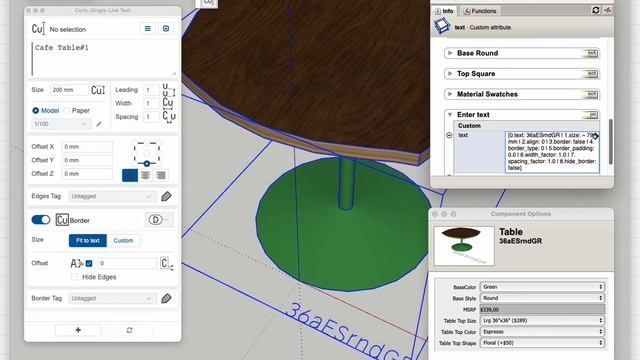Align text right
Image resolution: width=640 pixels, height=360 pixels.
(x=161, y=175)
